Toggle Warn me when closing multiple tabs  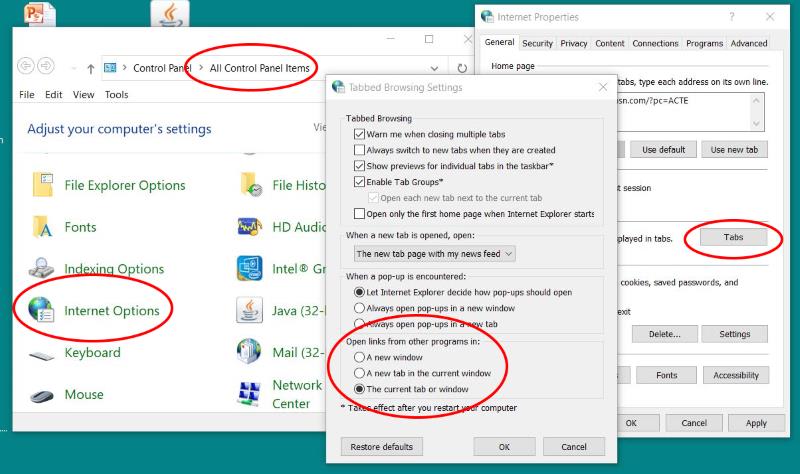pos(359,134)
